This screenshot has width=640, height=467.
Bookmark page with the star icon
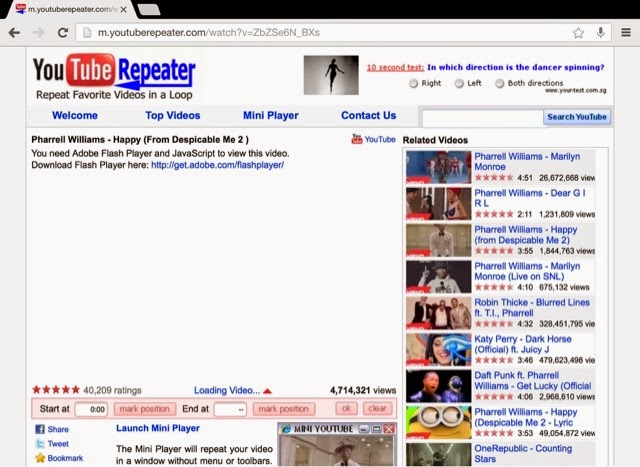point(578,33)
